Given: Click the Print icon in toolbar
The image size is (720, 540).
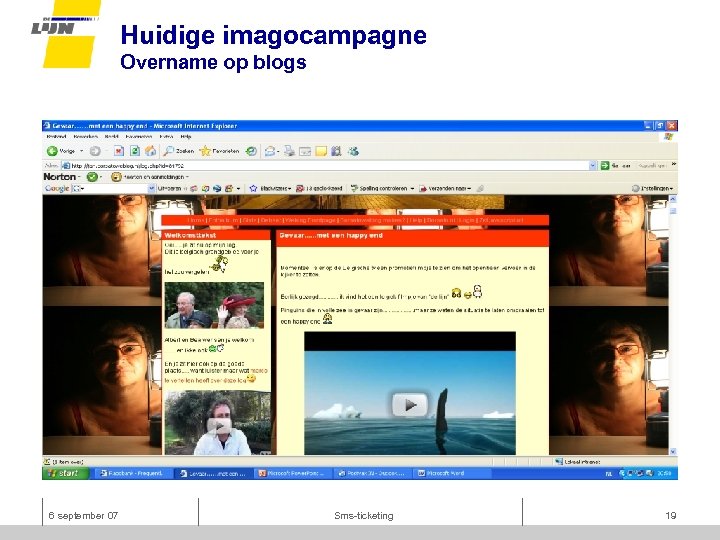Looking at the screenshot, I should point(289,151).
